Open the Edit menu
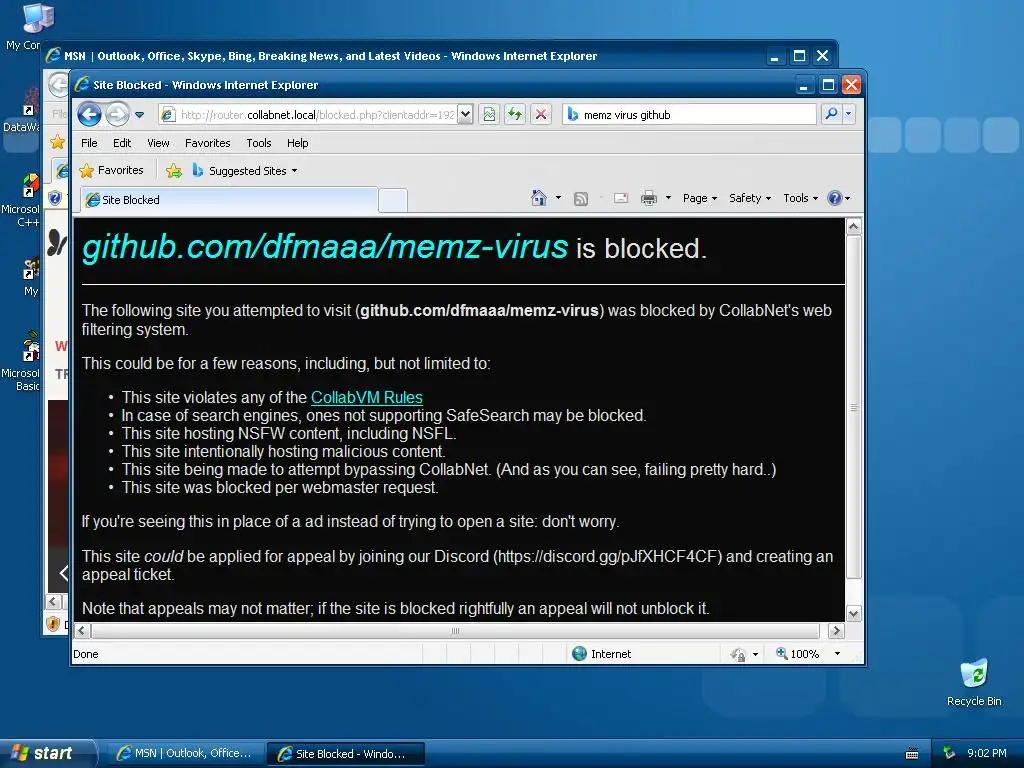This screenshot has width=1024, height=768. point(121,143)
